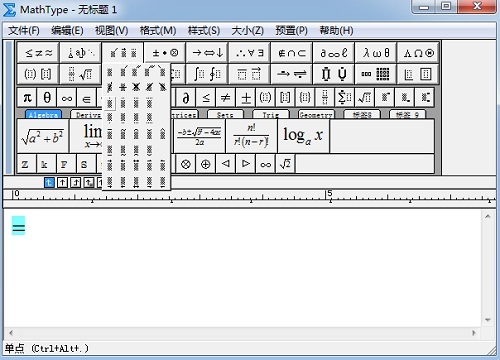Insert the not-equal symbol ≠
The width and height of the screenshot is (500, 360).
pyautogui.click(x=226, y=98)
